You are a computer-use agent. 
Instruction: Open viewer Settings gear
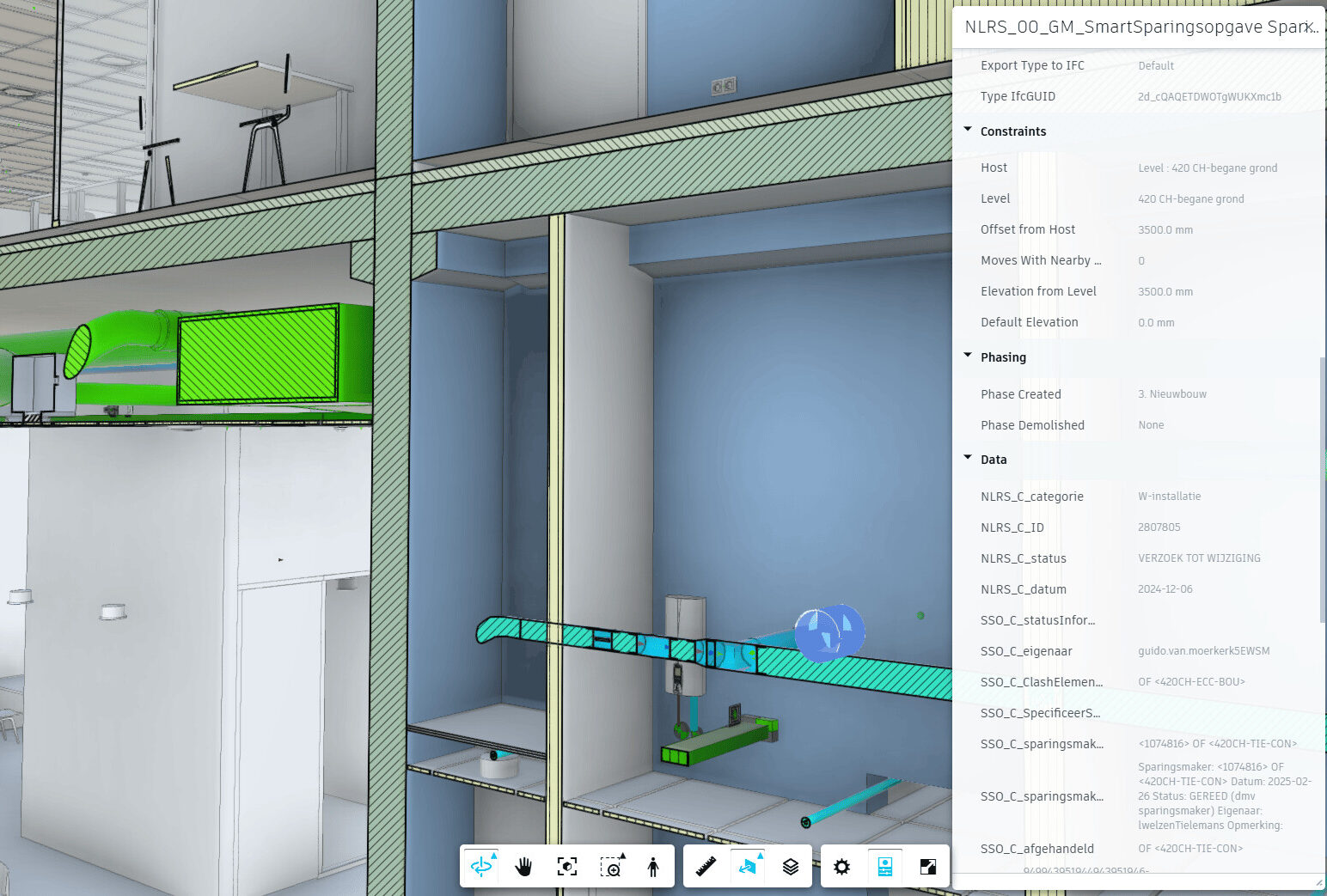coord(842,867)
